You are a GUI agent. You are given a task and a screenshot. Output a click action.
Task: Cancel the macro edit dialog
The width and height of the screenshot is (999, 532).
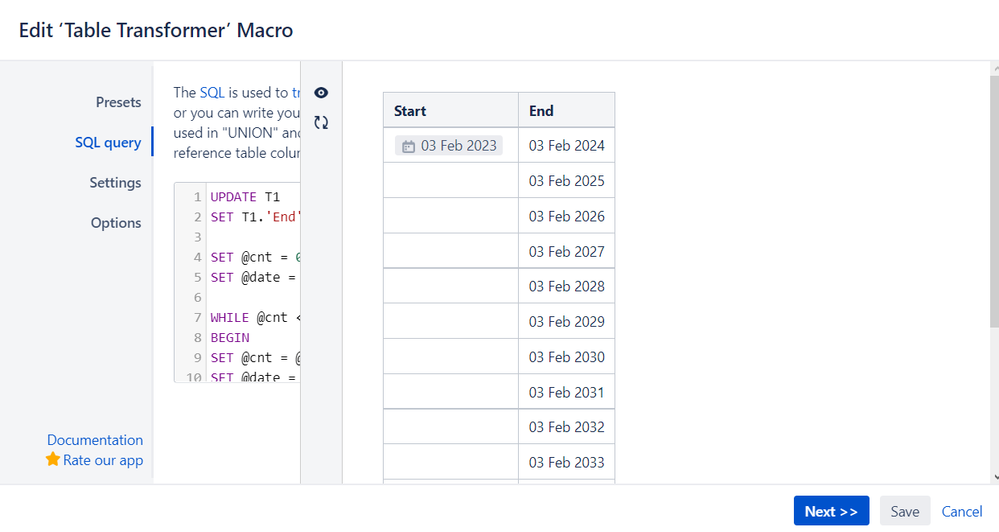962,511
